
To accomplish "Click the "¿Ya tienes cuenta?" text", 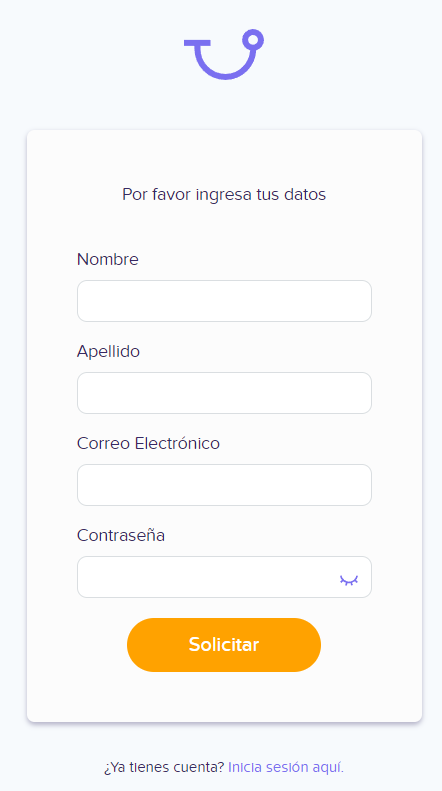I will tap(164, 768).
